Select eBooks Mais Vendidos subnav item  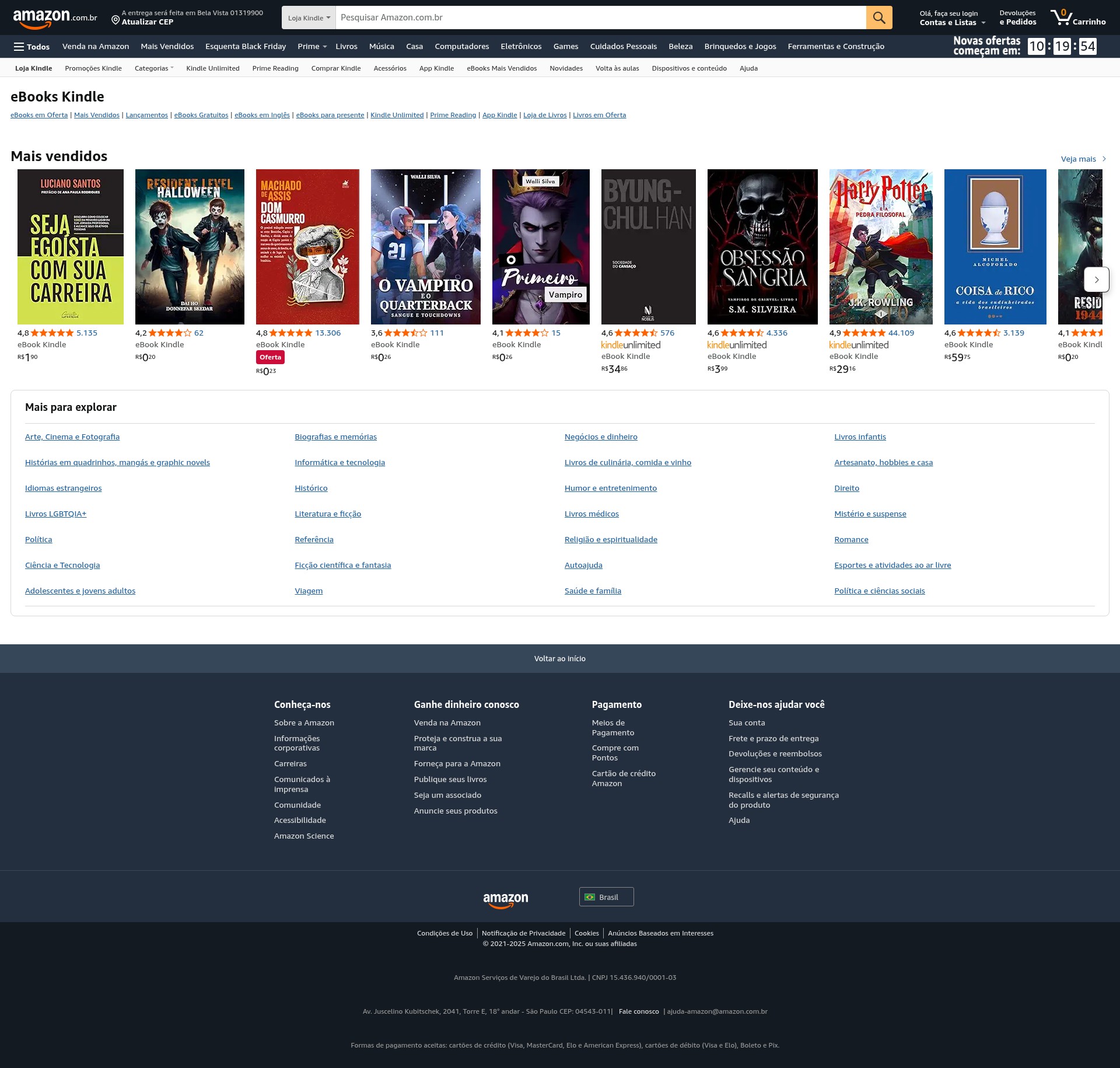click(x=502, y=68)
